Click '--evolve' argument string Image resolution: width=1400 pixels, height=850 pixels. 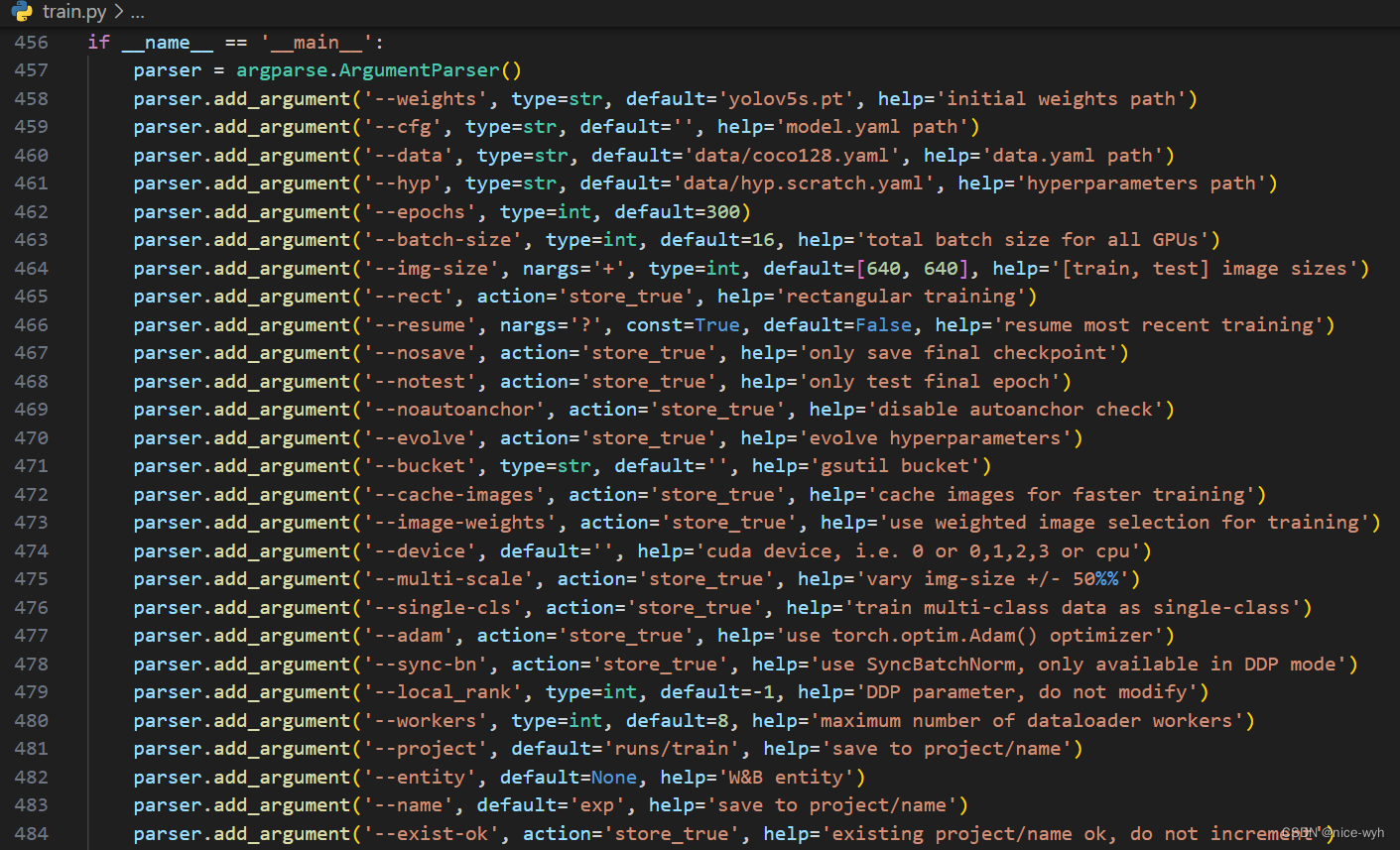pos(420,437)
